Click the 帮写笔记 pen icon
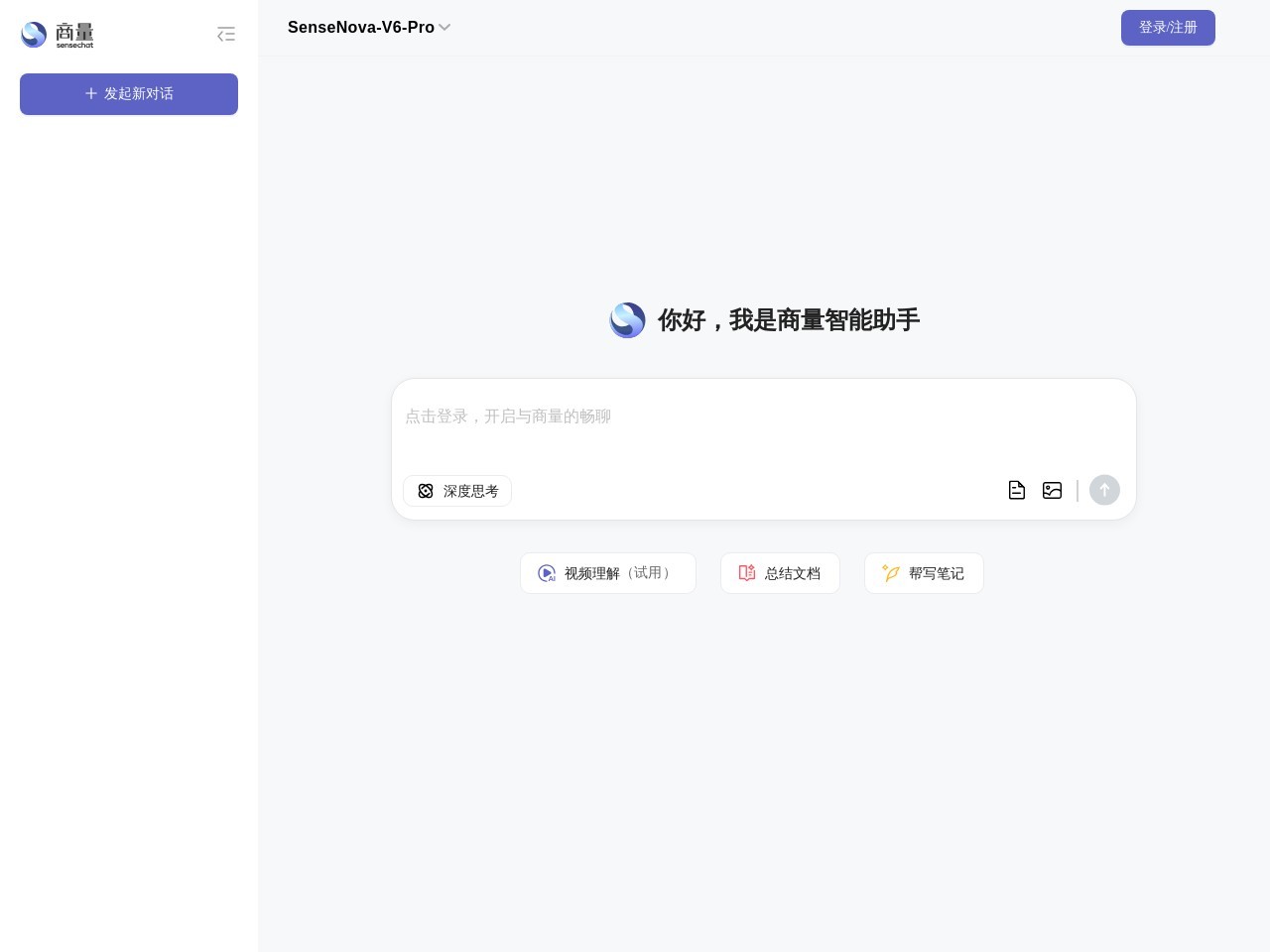 (x=891, y=573)
